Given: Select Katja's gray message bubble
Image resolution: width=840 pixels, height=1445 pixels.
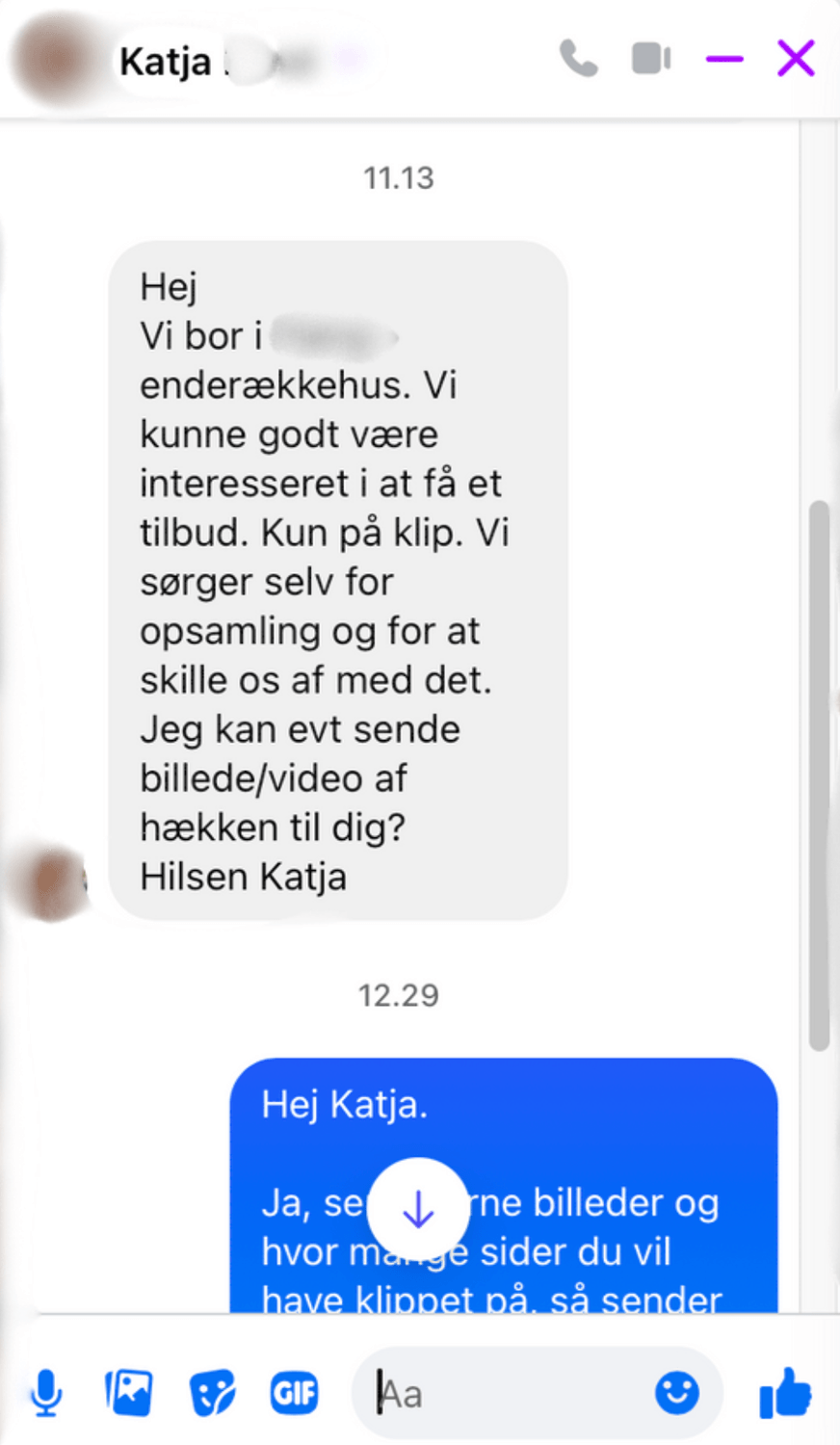Looking at the screenshot, I should point(338,581).
